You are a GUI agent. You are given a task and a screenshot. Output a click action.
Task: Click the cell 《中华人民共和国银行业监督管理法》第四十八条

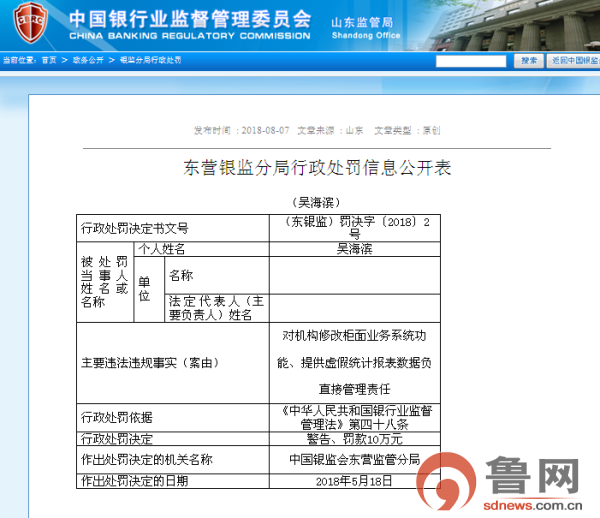pyautogui.click(x=355, y=418)
